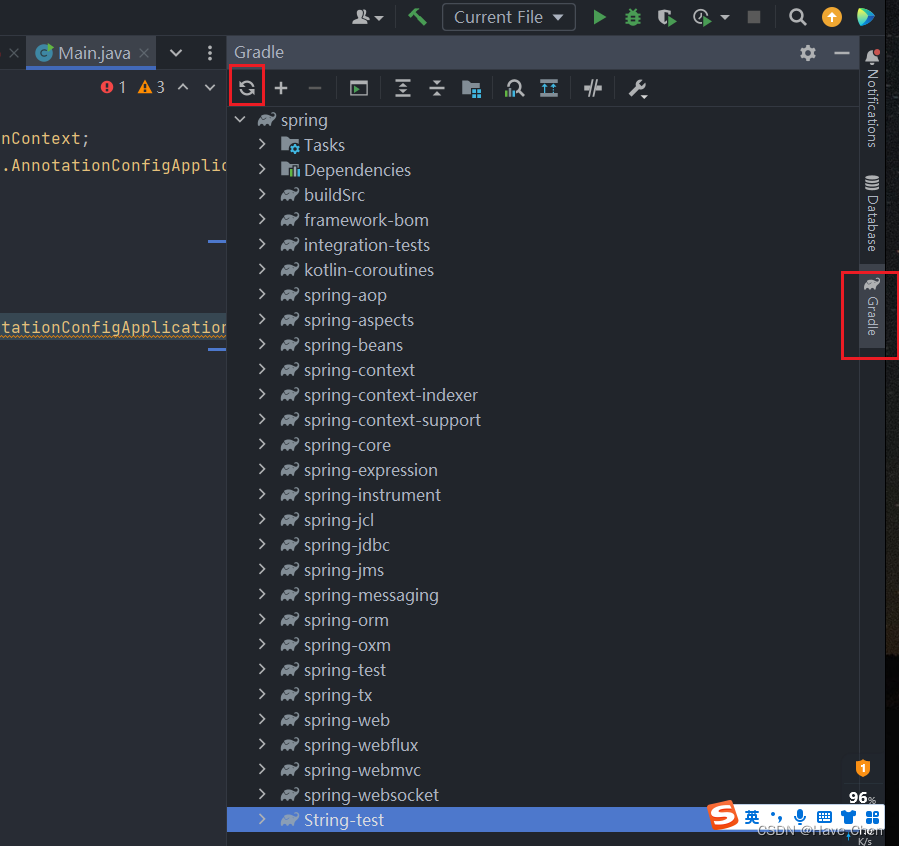Expand the Tasks node
This screenshot has height=846, width=899.
pyautogui.click(x=262, y=144)
